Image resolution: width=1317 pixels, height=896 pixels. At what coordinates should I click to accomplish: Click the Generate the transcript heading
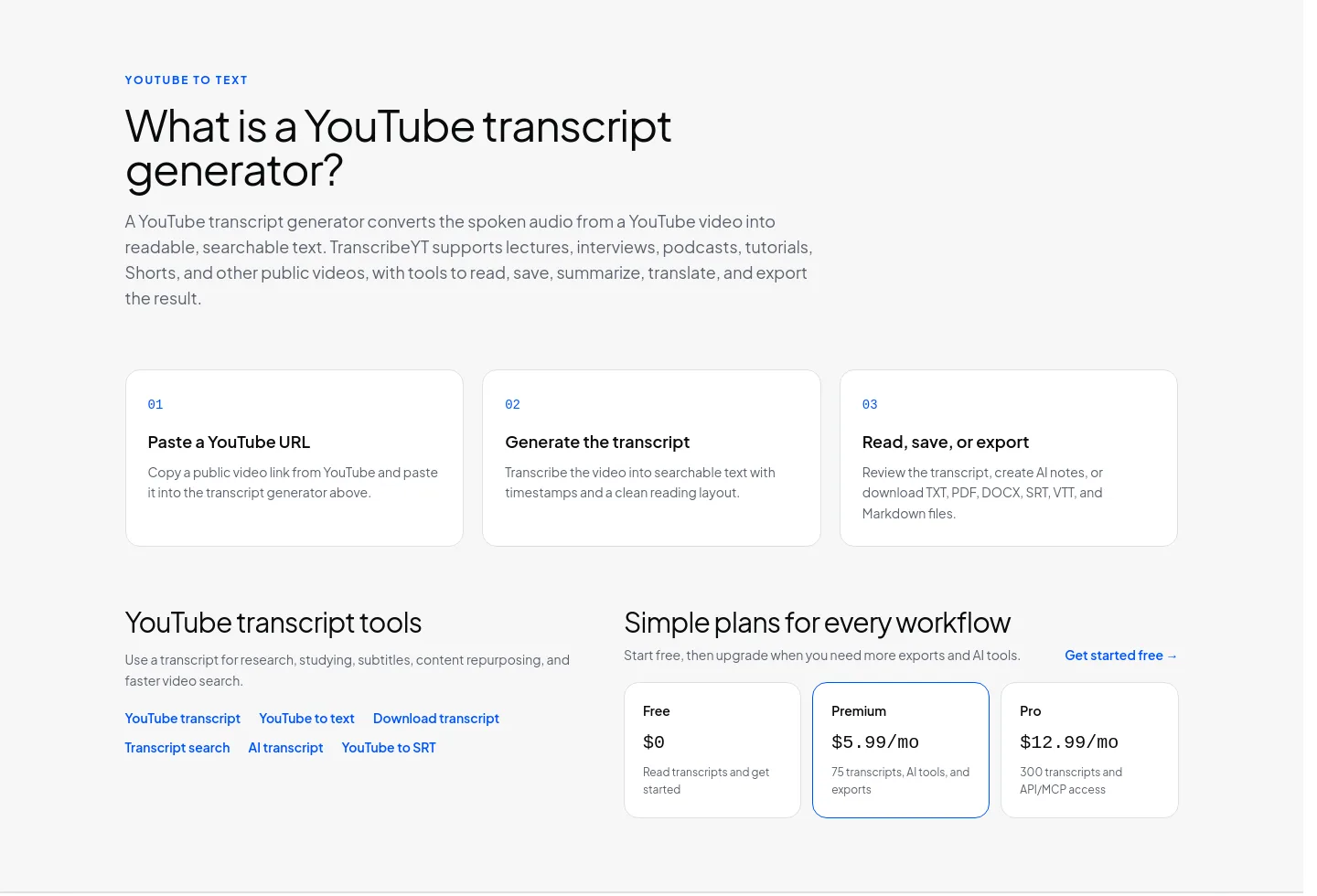point(597,443)
